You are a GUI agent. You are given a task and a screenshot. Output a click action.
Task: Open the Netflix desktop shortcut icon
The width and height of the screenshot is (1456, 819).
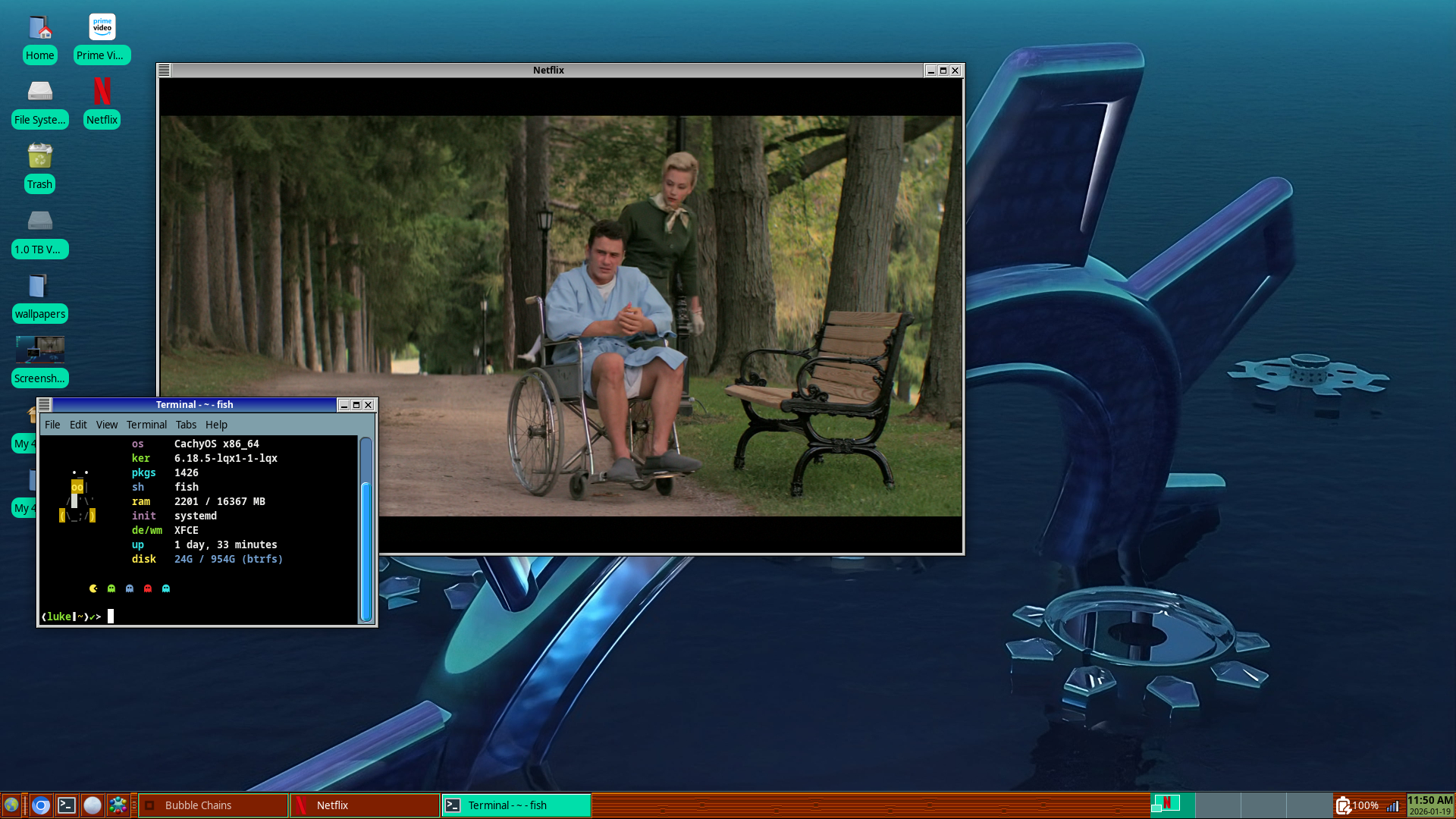[x=102, y=92]
